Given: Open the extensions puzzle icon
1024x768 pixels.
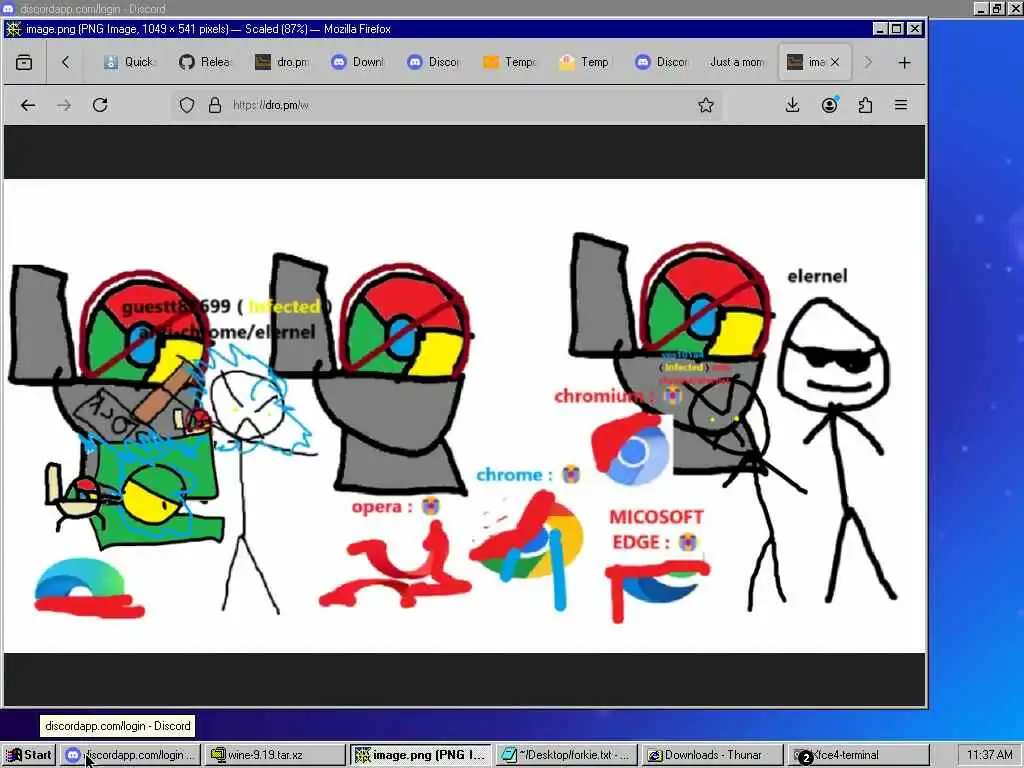Looking at the screenshot, I should 865,105.
